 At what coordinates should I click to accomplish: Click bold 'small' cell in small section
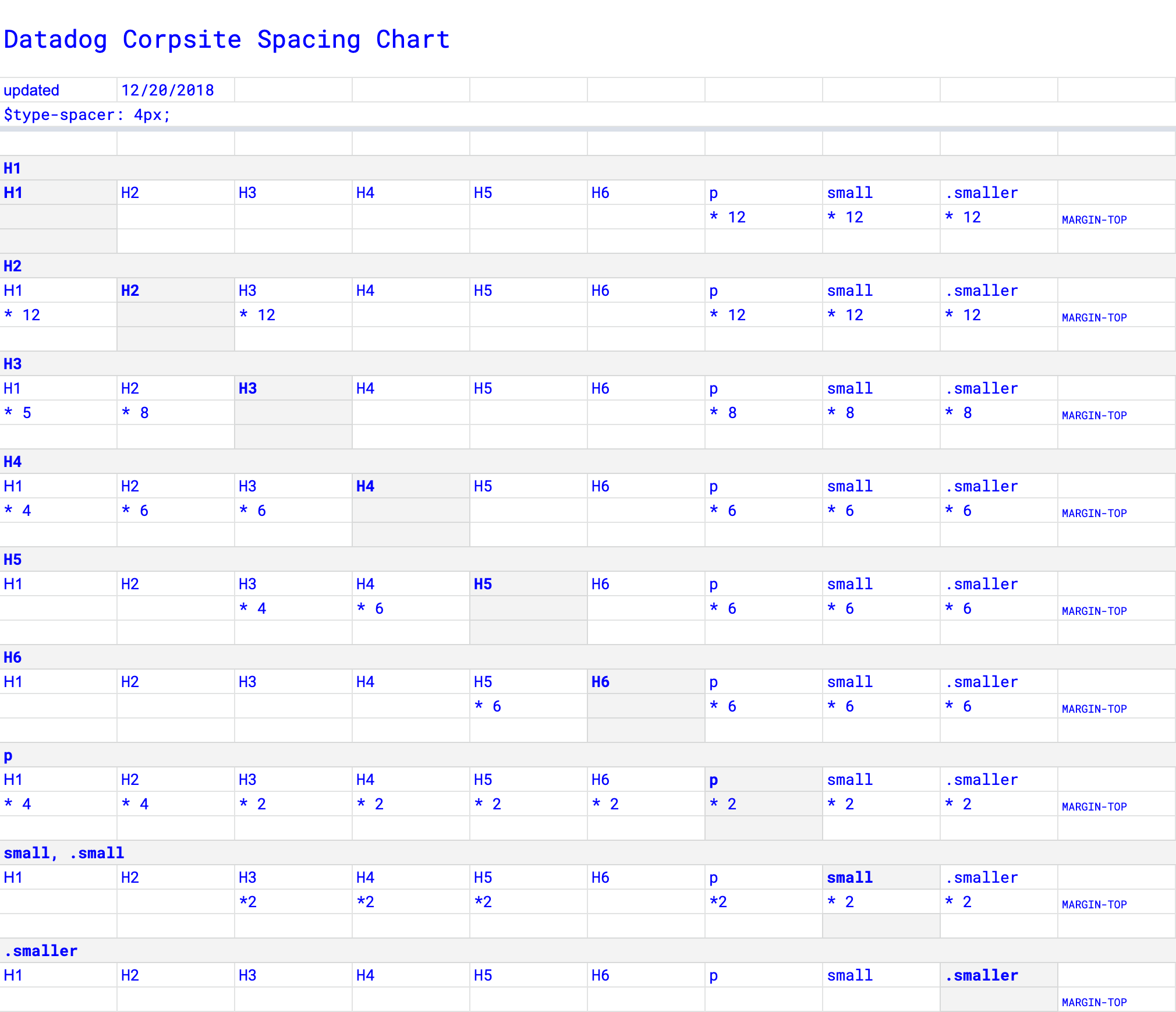[881, 877]
